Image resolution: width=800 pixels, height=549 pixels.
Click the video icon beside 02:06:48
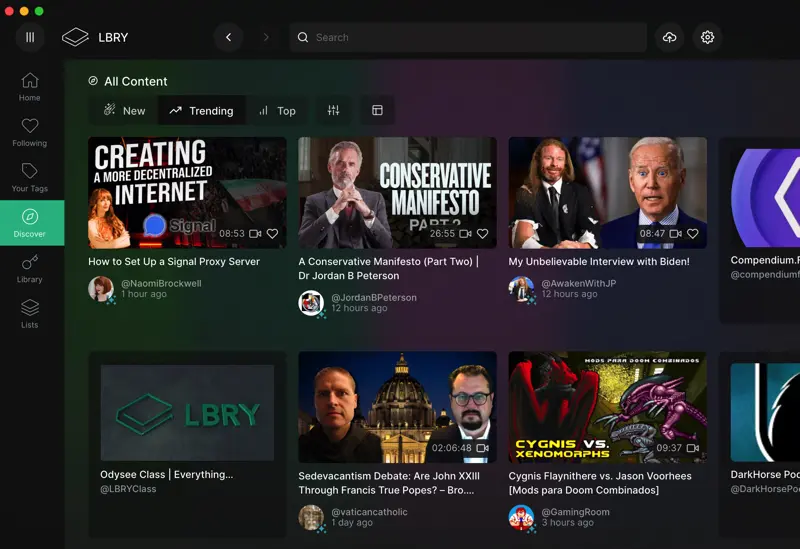tap(482, 448)
